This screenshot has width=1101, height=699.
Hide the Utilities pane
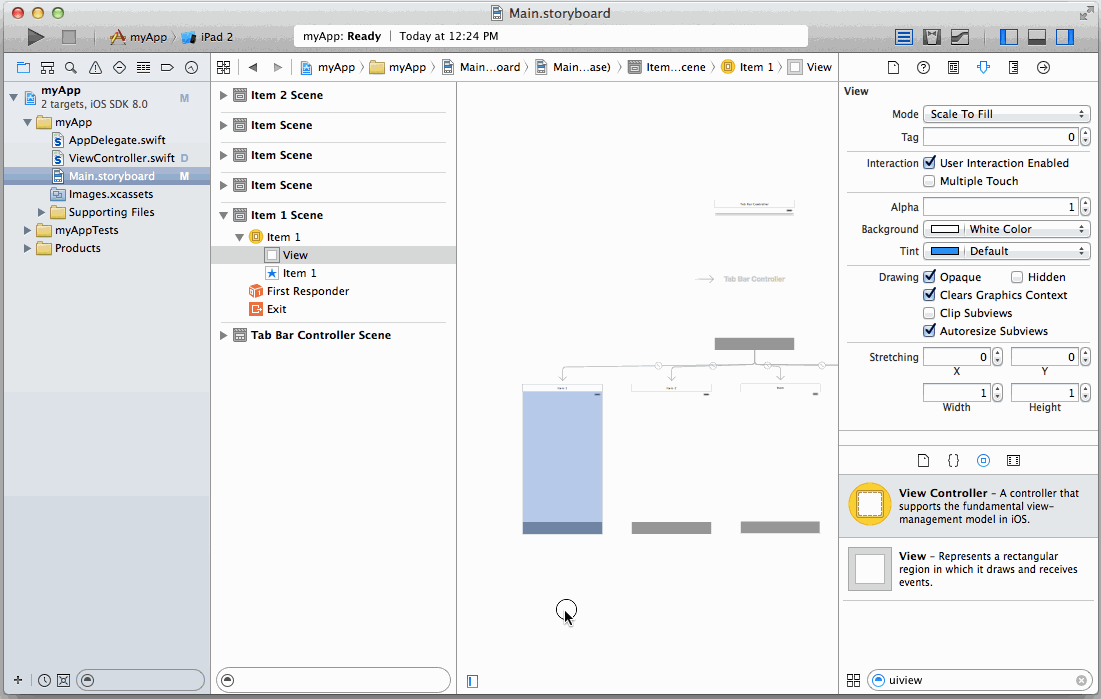pos(1064,37)
